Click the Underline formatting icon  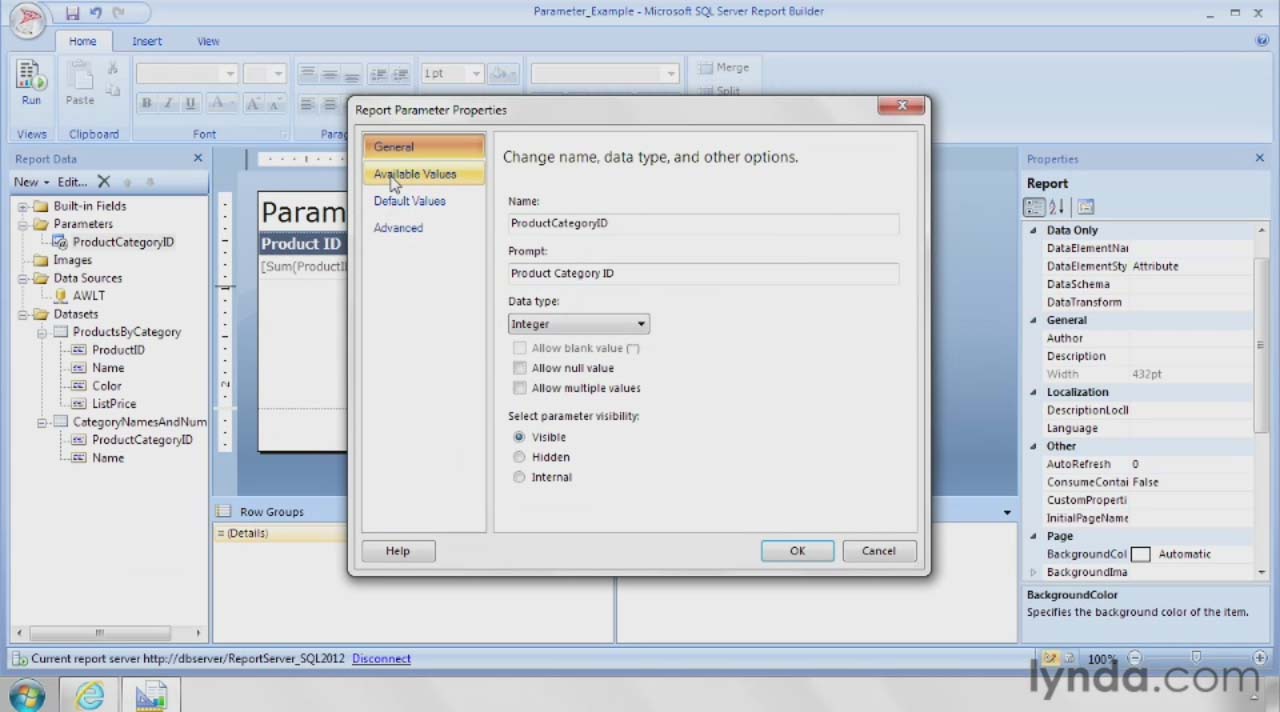(x=189, y=104)
